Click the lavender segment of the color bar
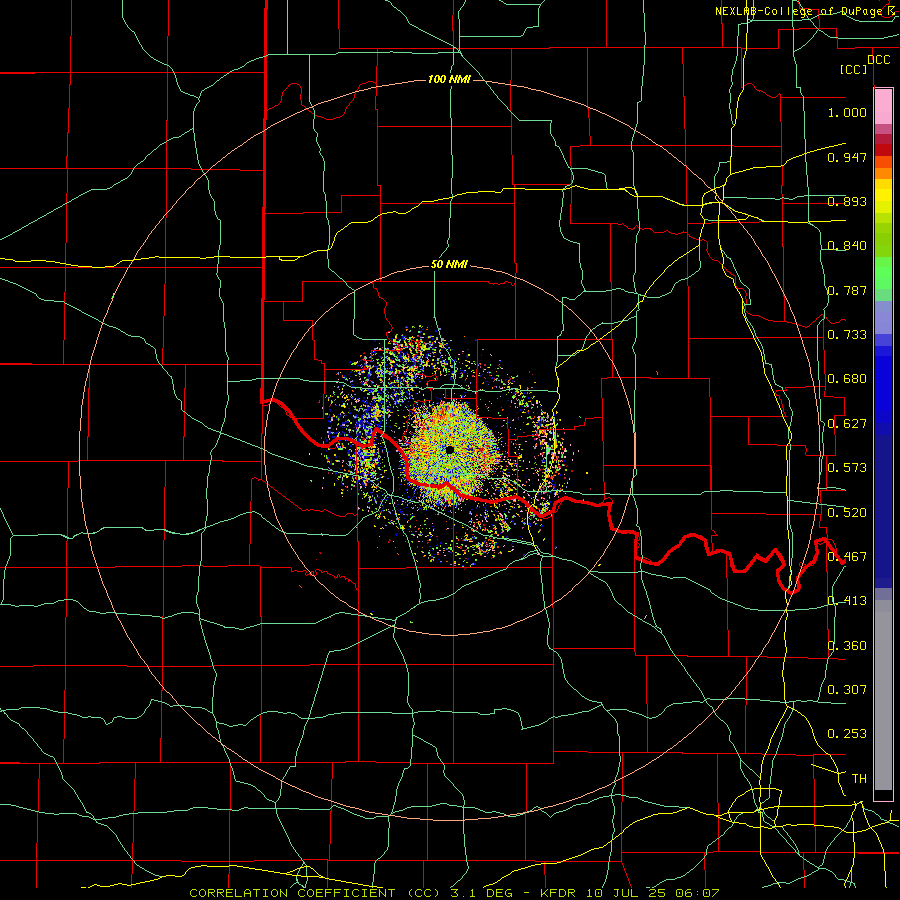Viewport: 900px width, 900px height. 883,317
